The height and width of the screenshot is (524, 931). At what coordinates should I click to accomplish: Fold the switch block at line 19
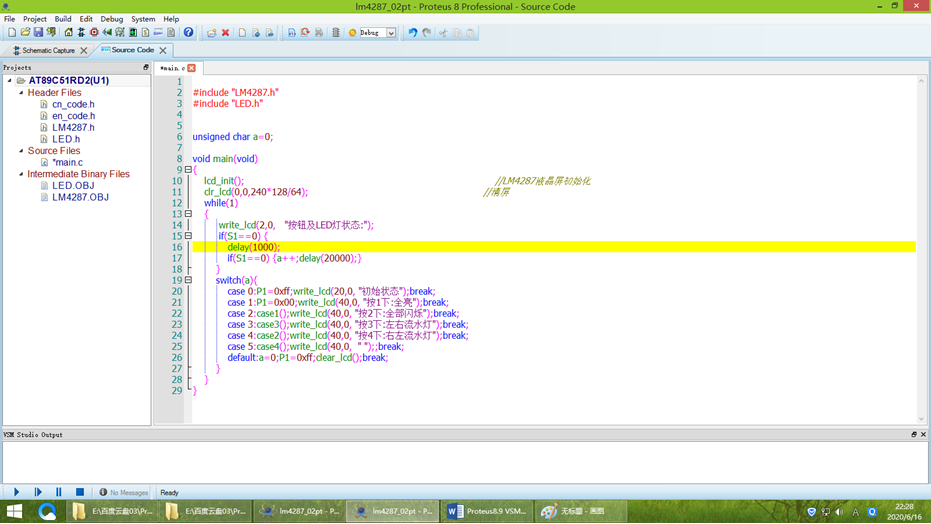click(188, 280)
